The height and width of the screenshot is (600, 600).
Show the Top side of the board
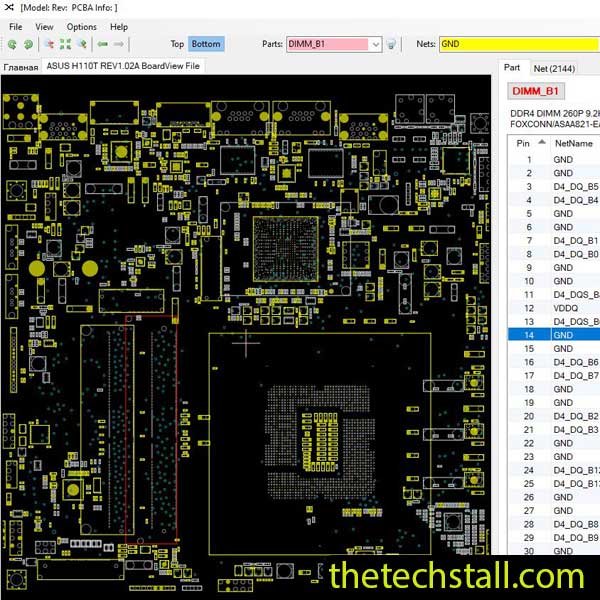[x=177, y=44]
